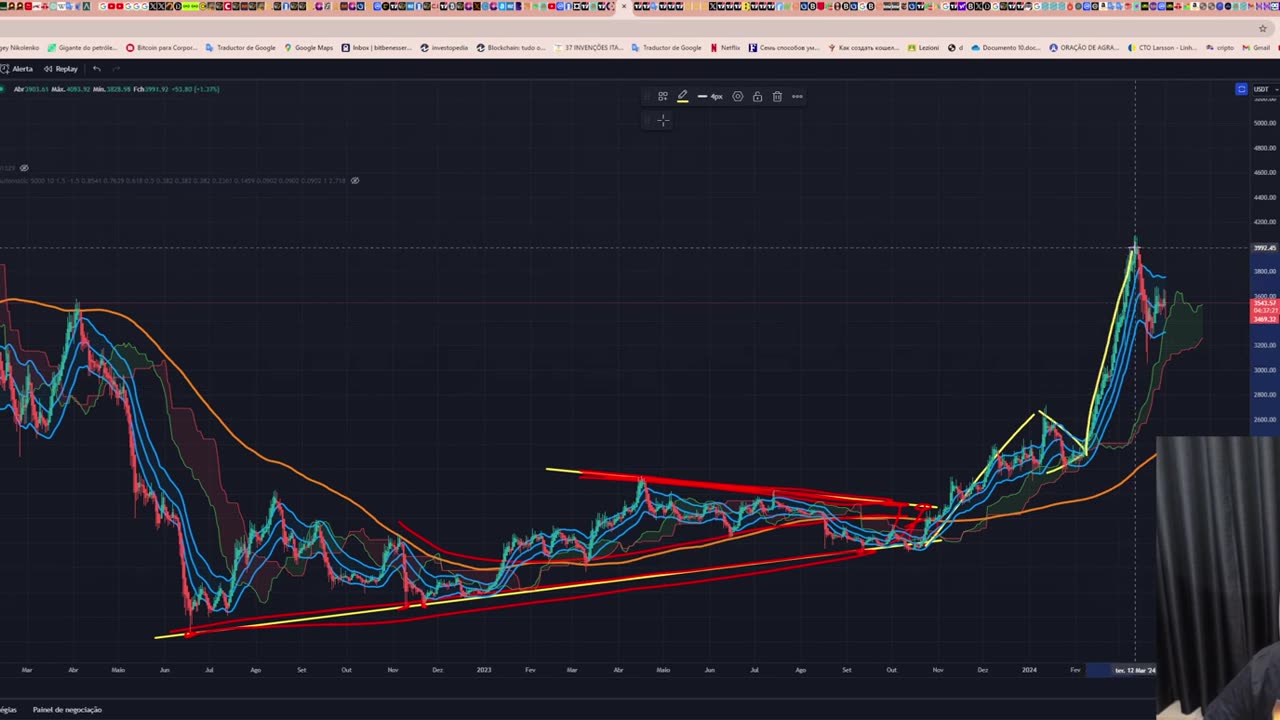Open first Traductor de Google bookmark
The image size is (1280, 720).
(240, 48)
